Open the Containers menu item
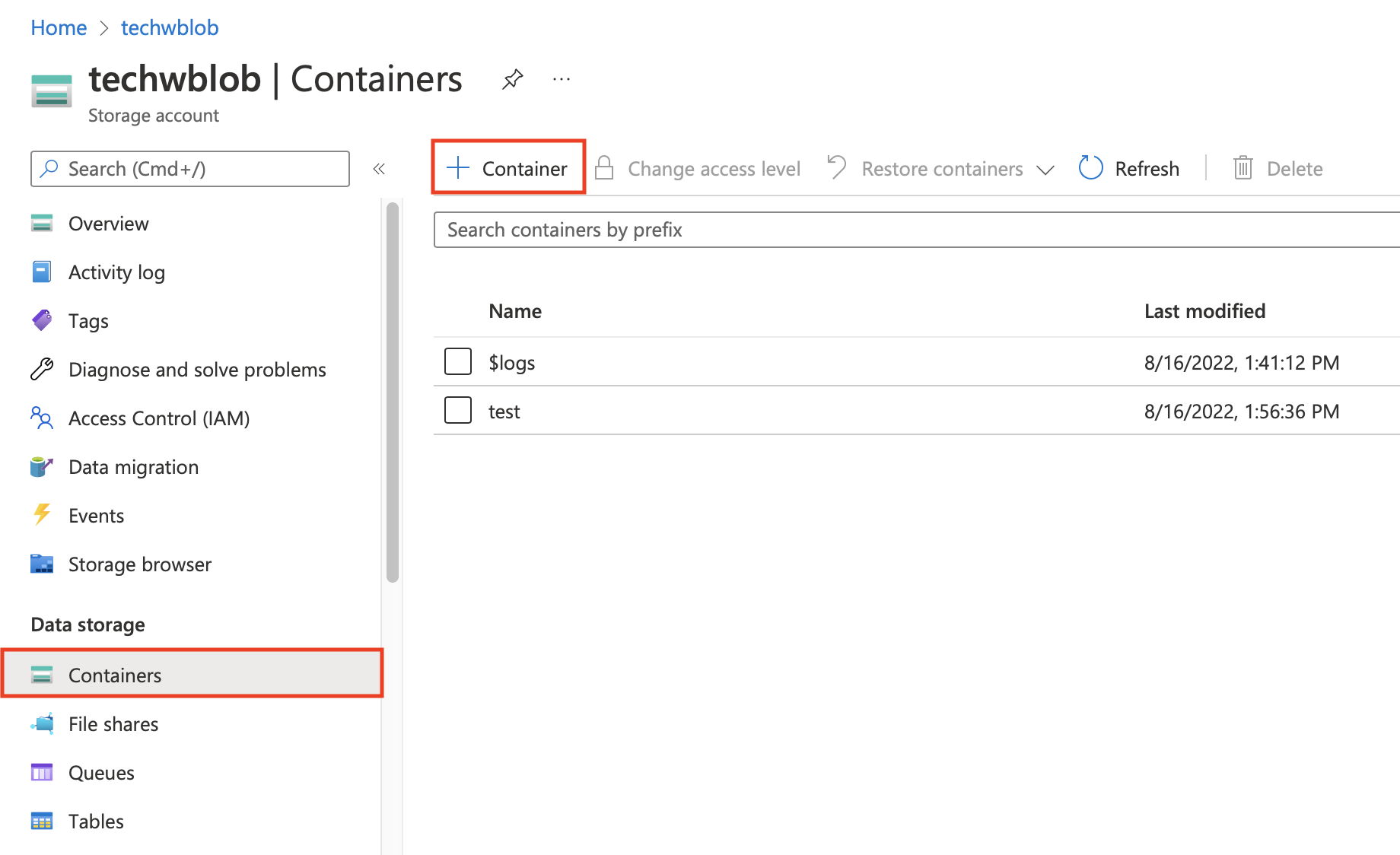 pos(115,675)
